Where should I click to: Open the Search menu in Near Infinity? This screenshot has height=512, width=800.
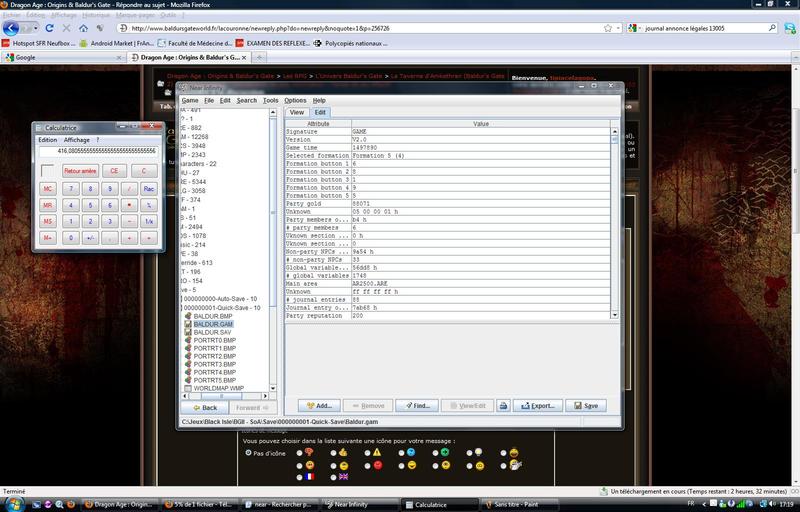(x=246, y=100)
